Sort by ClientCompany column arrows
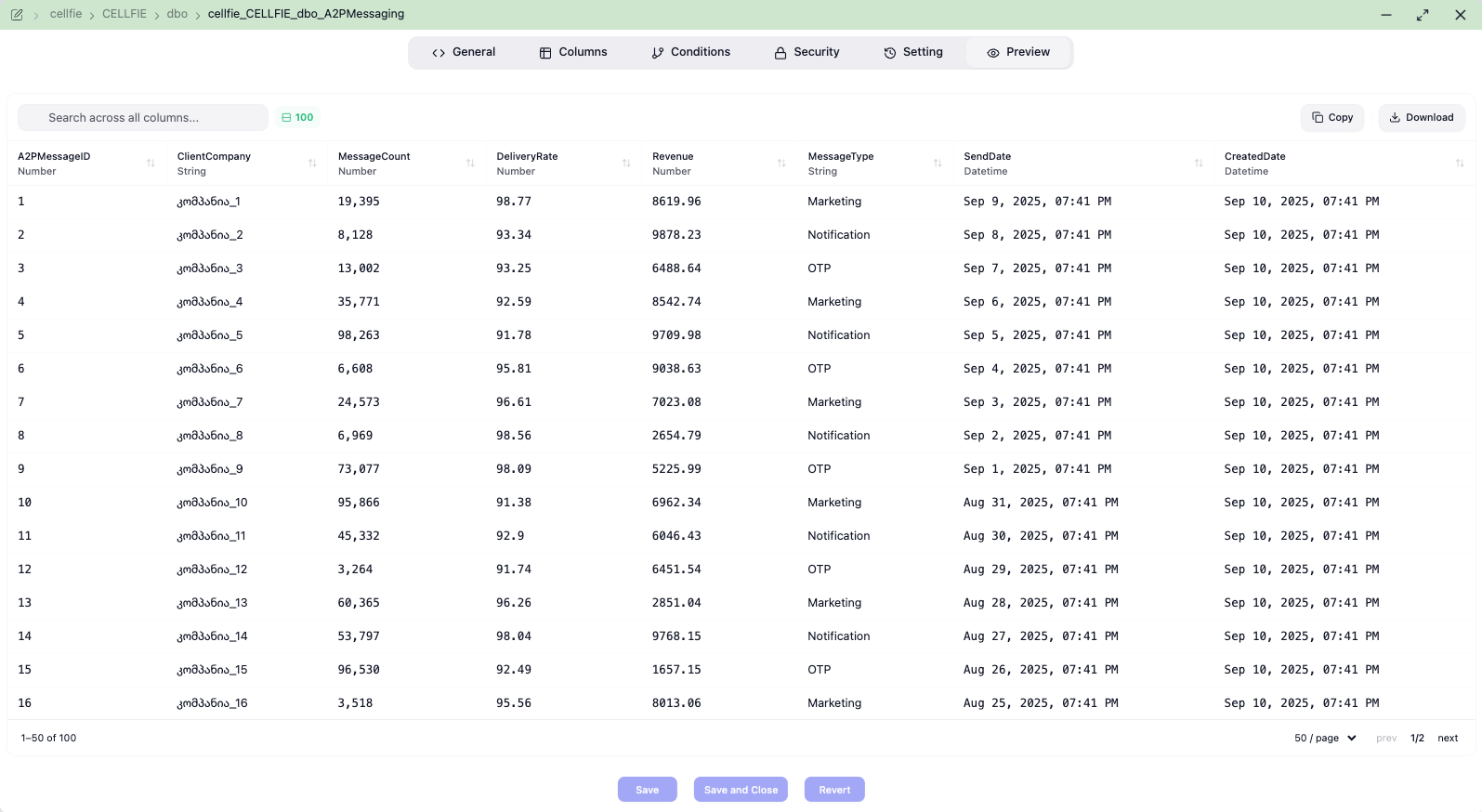The width and height of the screenshot is (1482, 812). pos(312,164)
